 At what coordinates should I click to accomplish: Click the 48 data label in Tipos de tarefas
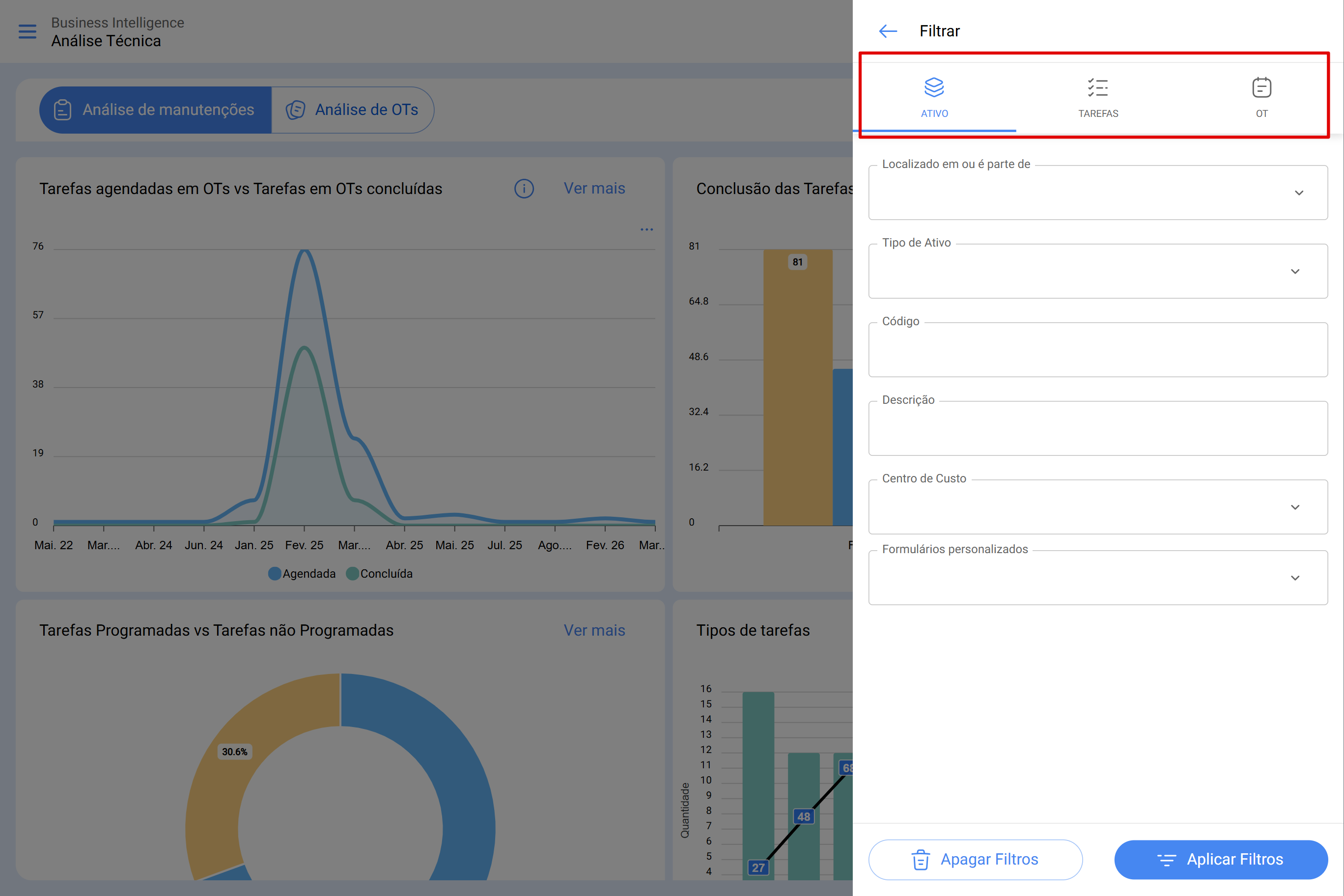(804, 816)
